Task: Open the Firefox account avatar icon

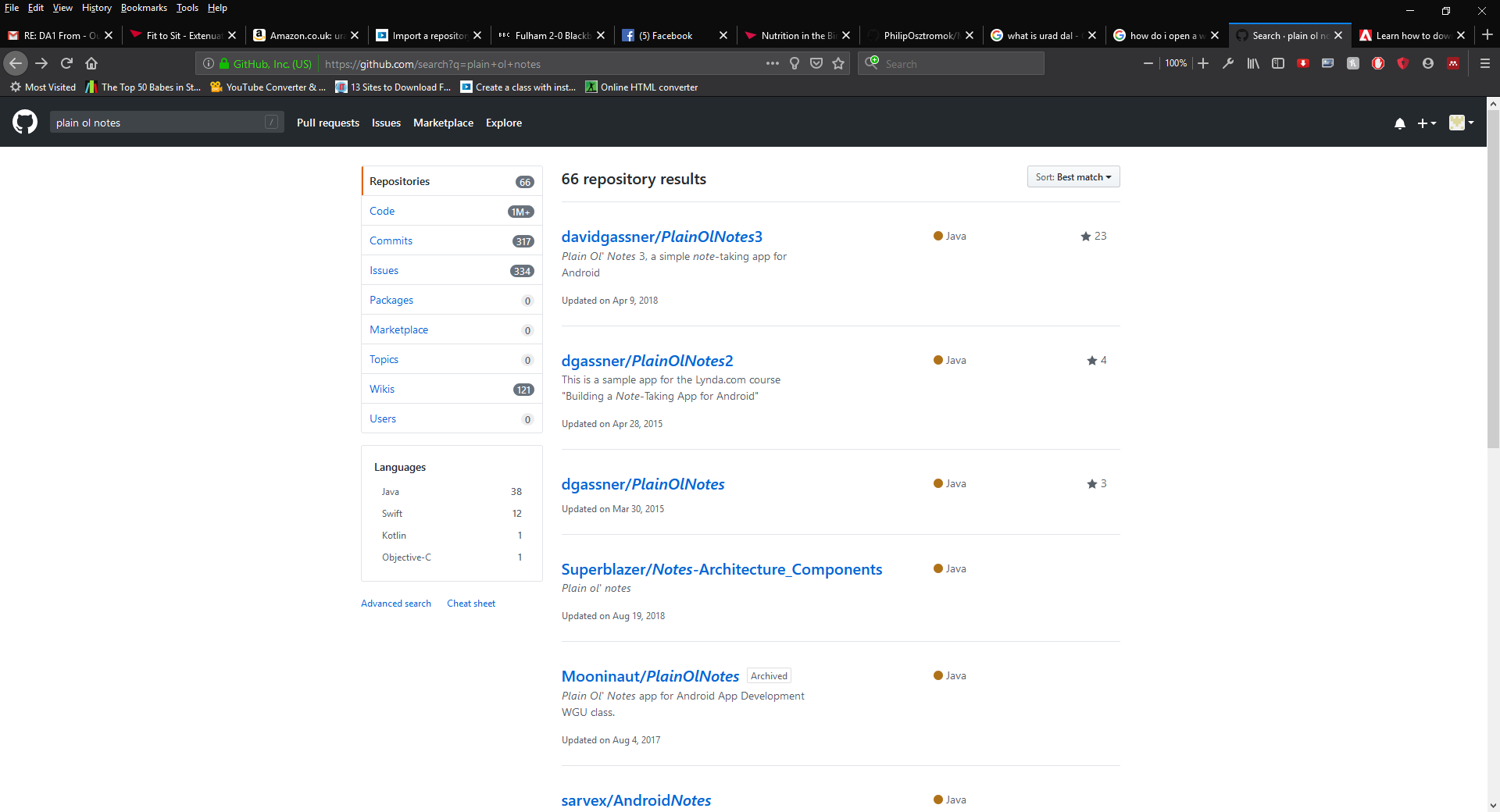Action: pyautogui.click(x=1428, y=63)
